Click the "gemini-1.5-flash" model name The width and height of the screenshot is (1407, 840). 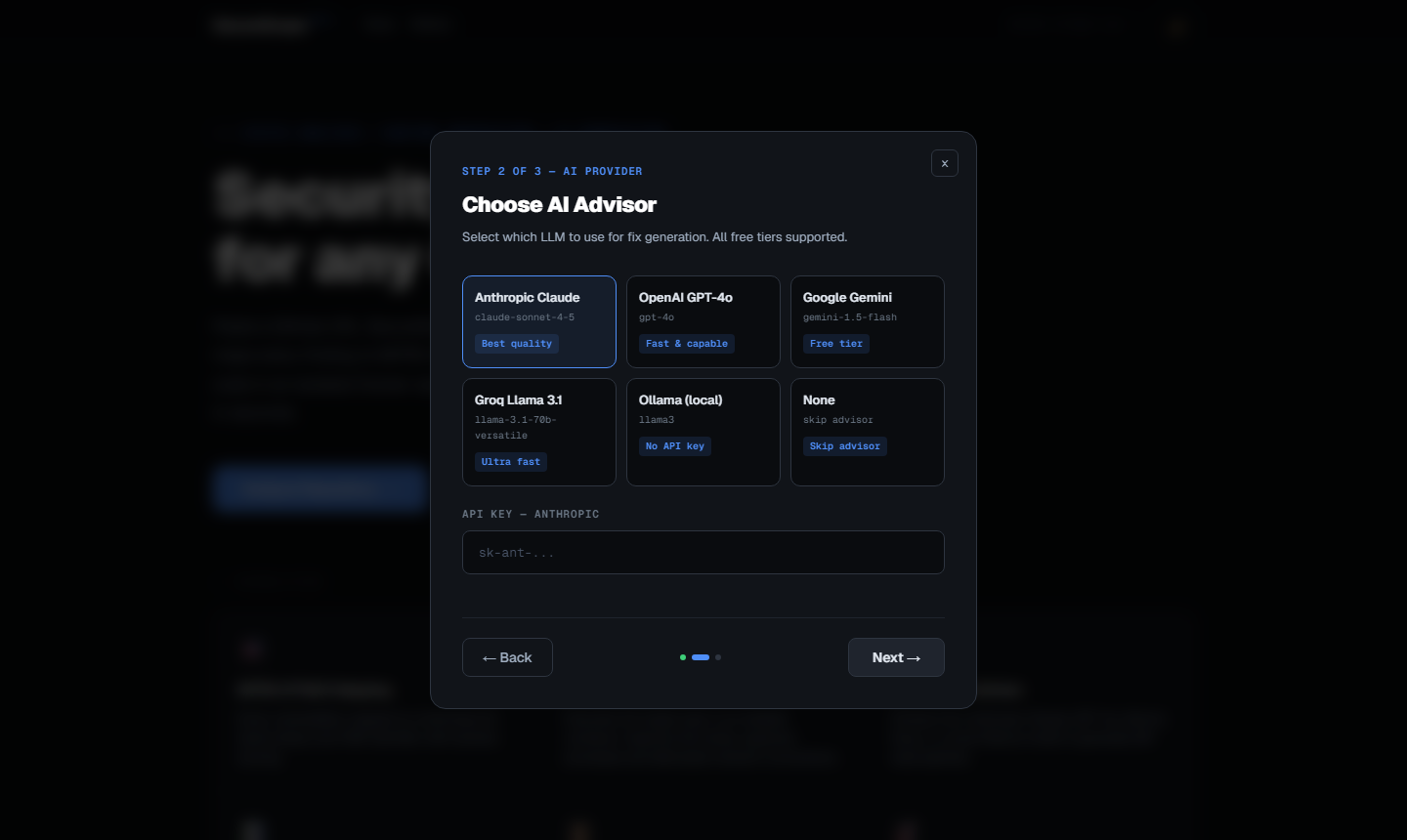[x=850, y=317]
